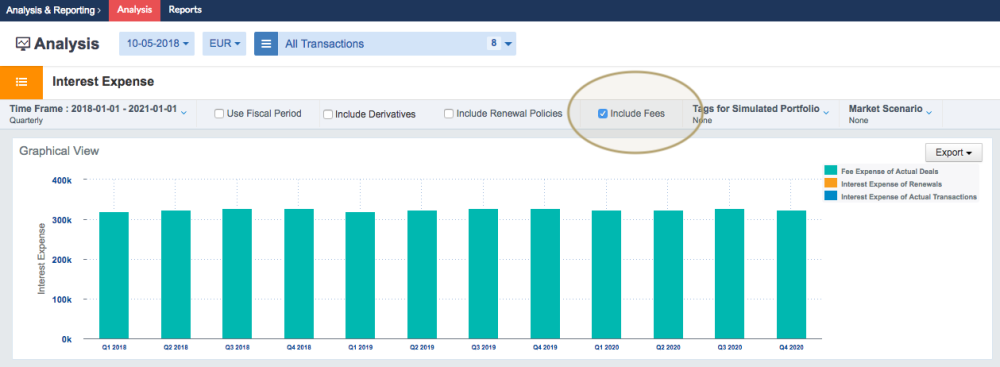
Task: Toggle Interest Expense of Renewals legend
Action: (882, 184)
